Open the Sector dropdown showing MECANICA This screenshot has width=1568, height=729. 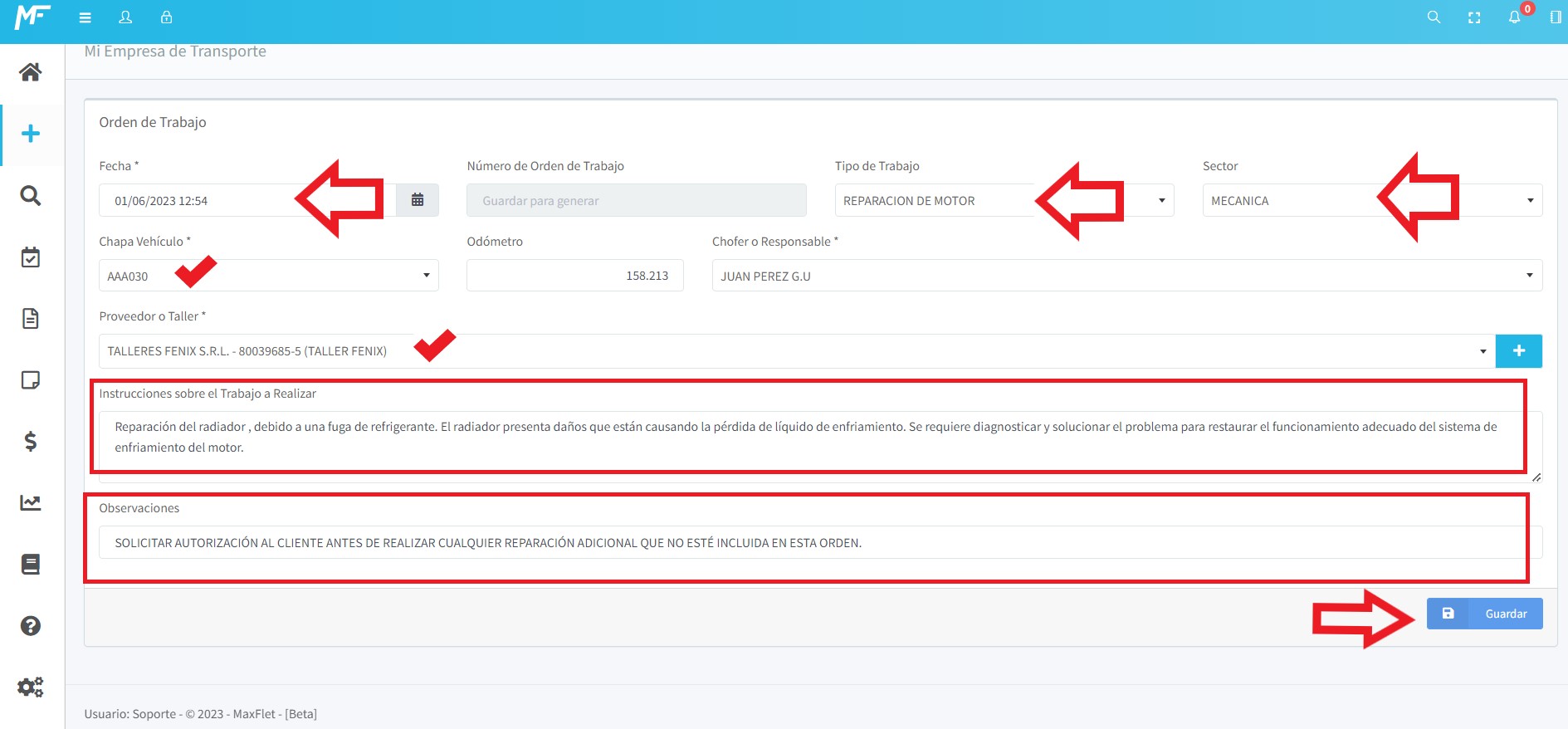[x=1529, y=200]
